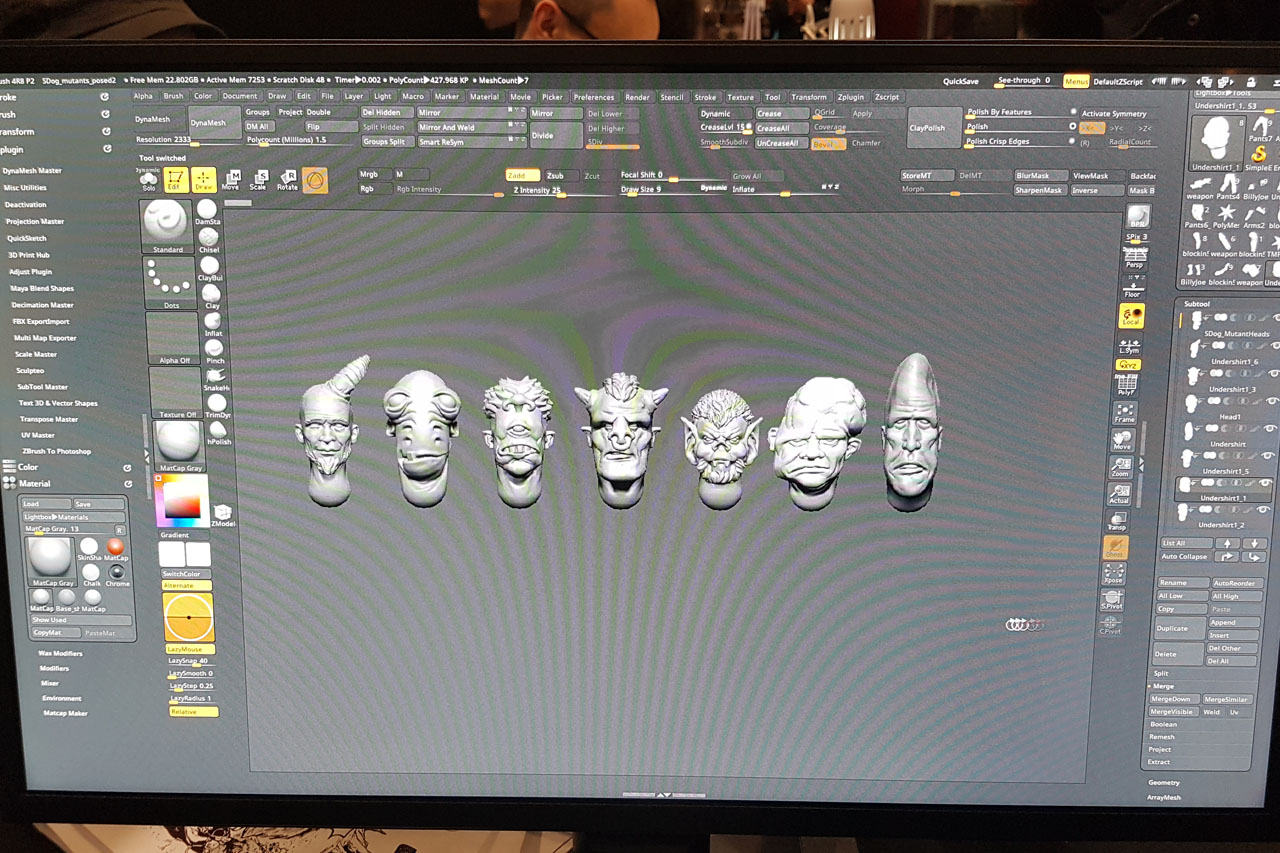Select the ClayBuildup brush icon
This screenshot has height=853, width=1280.
coord(210,267)
